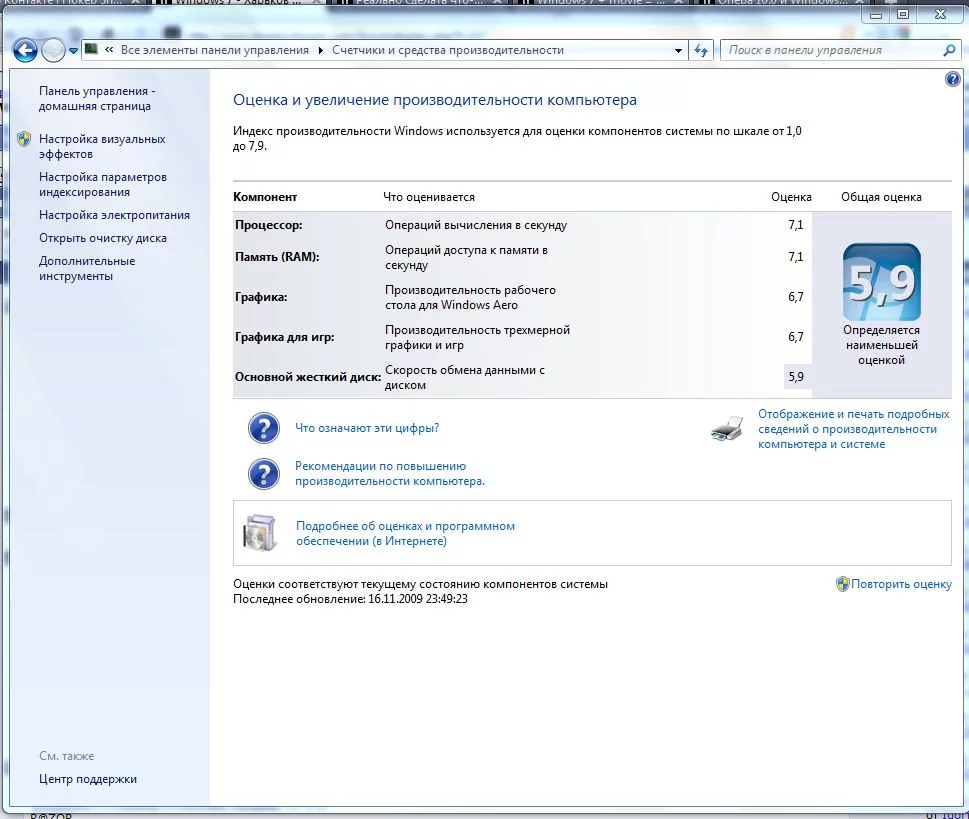Select the "Графика:" row label

[261, 297]
